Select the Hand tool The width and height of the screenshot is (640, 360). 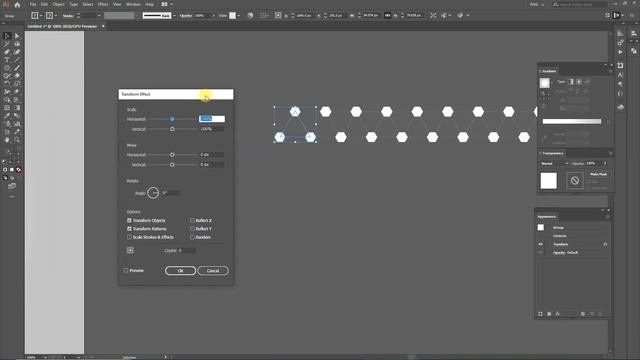[7, 140]
